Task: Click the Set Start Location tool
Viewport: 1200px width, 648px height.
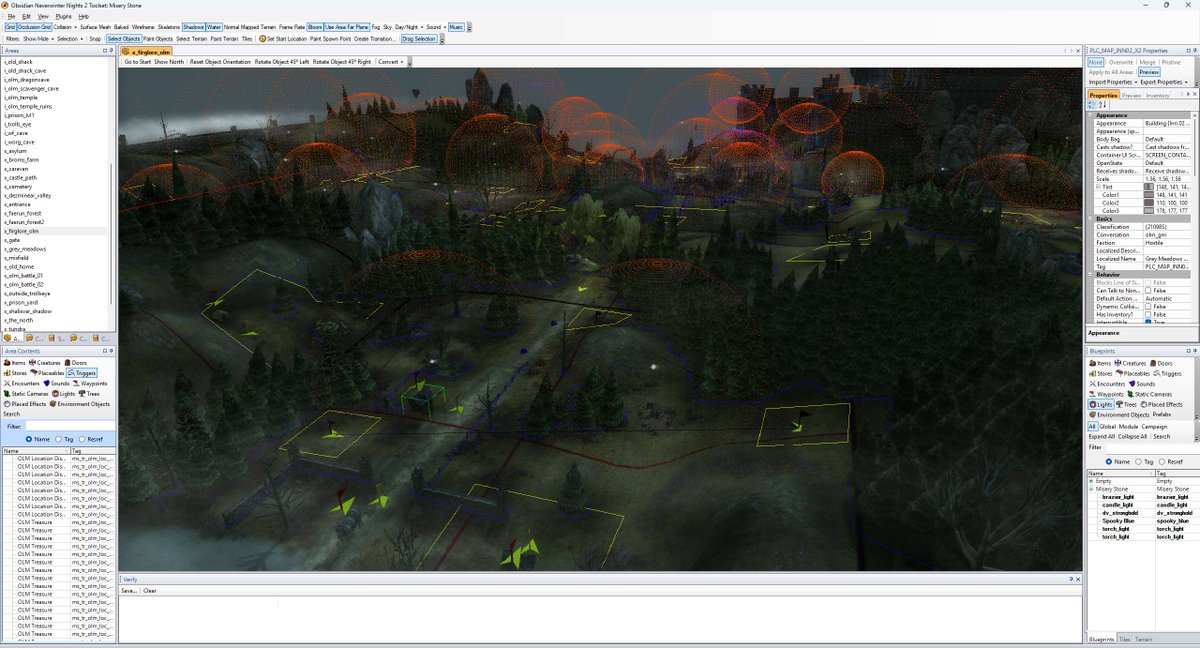Action: tap(282, 38)
